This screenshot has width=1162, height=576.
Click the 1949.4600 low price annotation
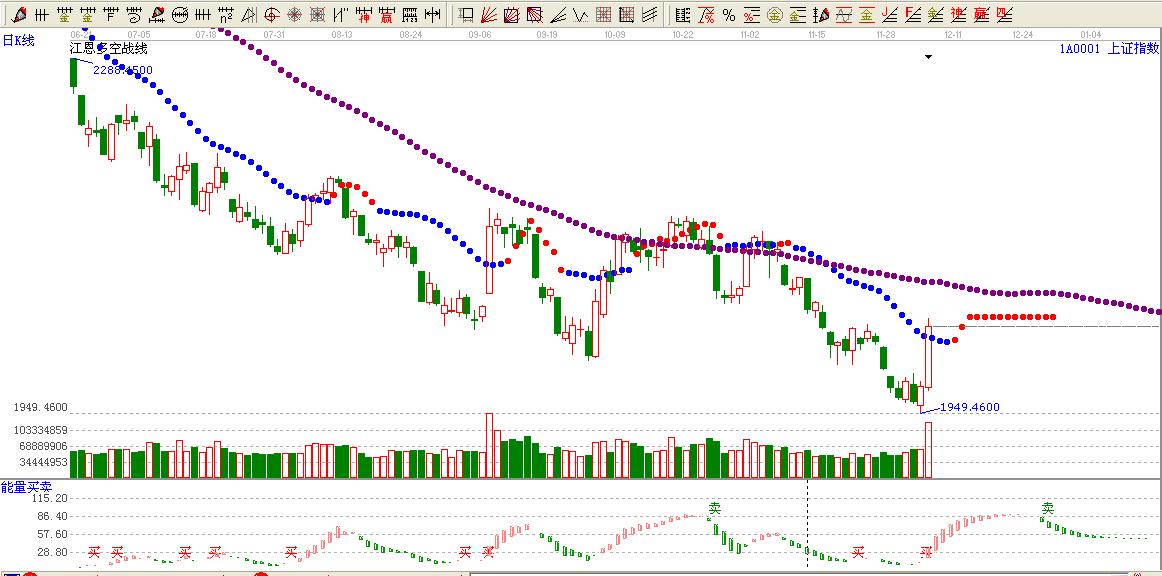point(969,407)
